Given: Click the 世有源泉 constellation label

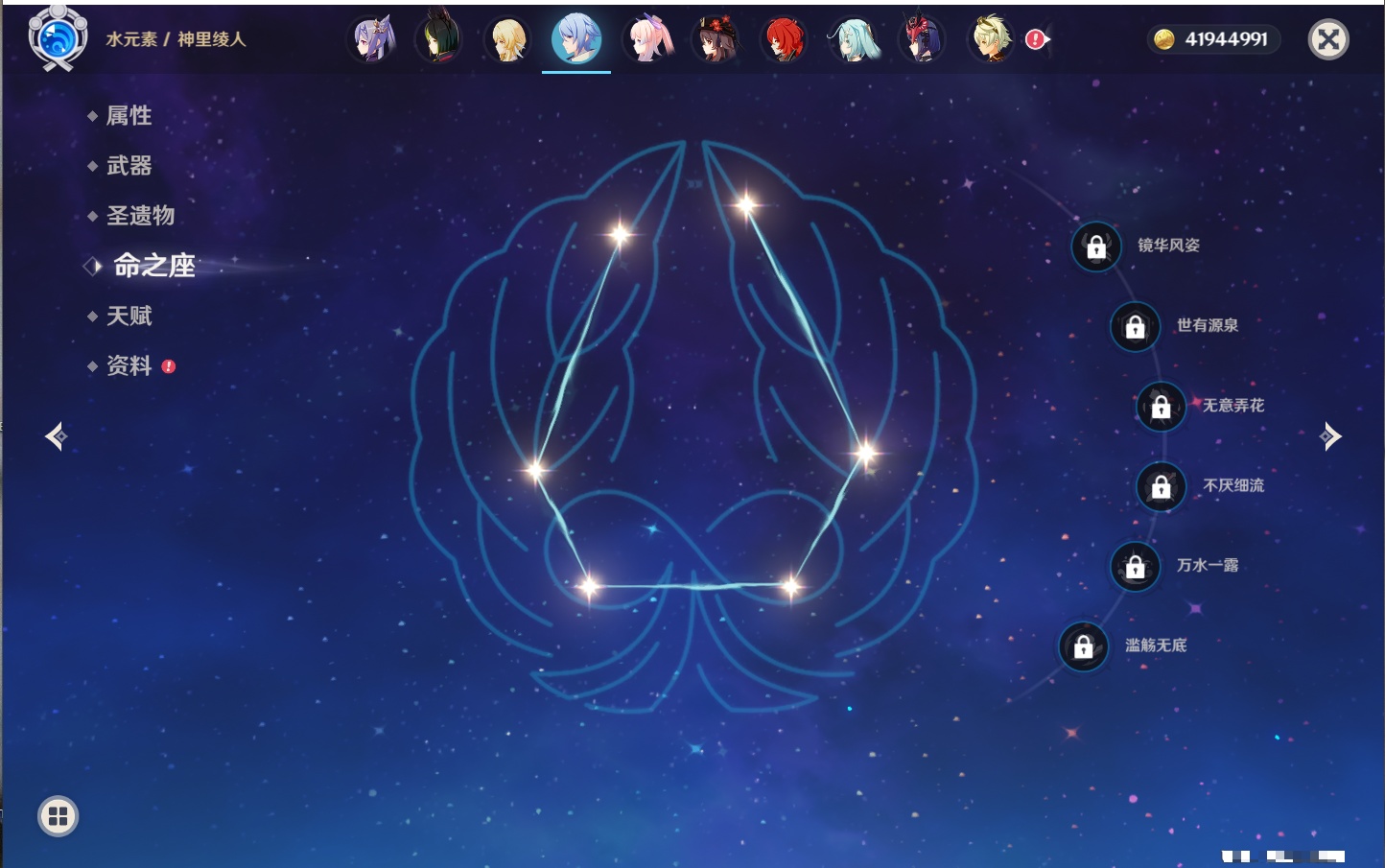Looking at the screenshot, I should [1208, 325].
